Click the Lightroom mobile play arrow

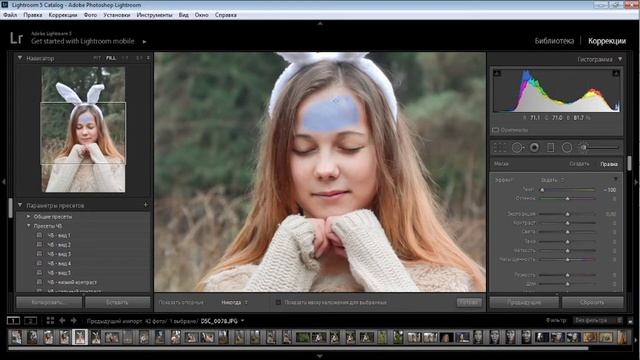tap(144, 42)
